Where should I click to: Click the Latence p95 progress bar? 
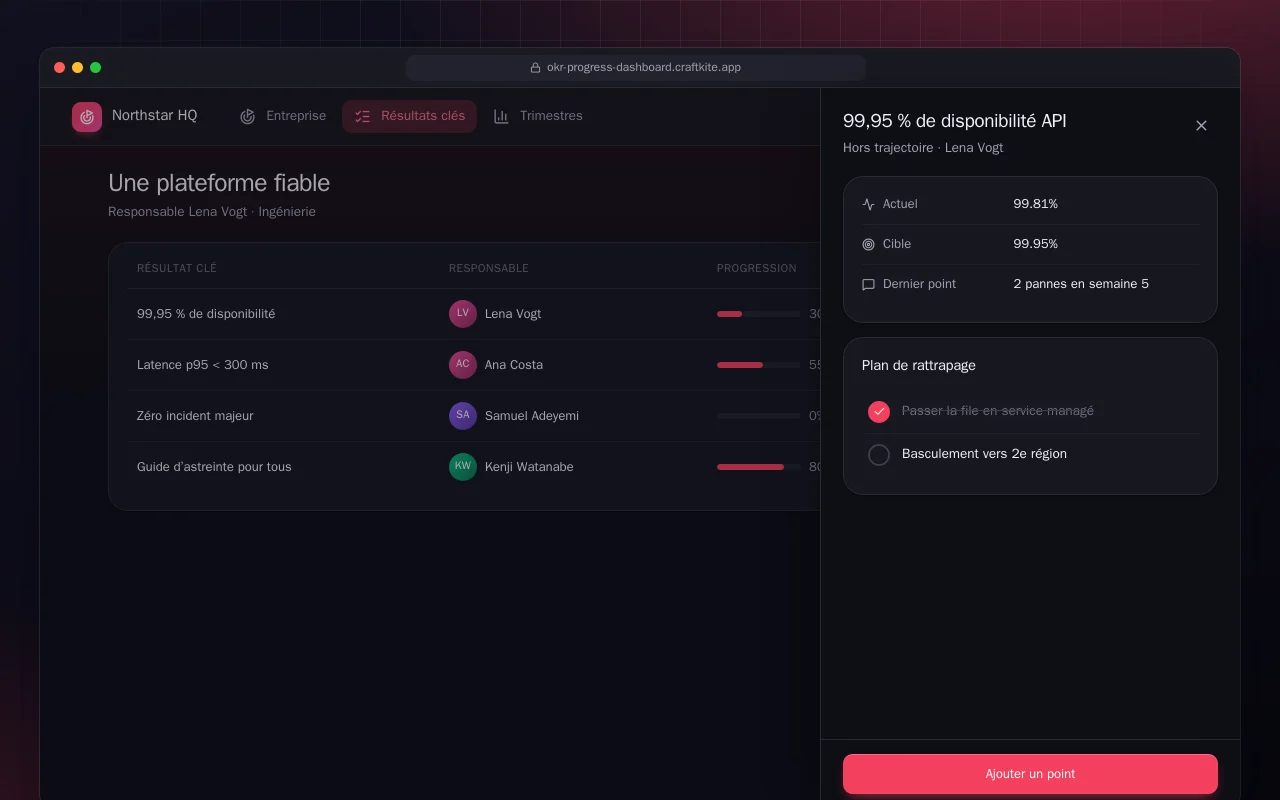(759, 365)
